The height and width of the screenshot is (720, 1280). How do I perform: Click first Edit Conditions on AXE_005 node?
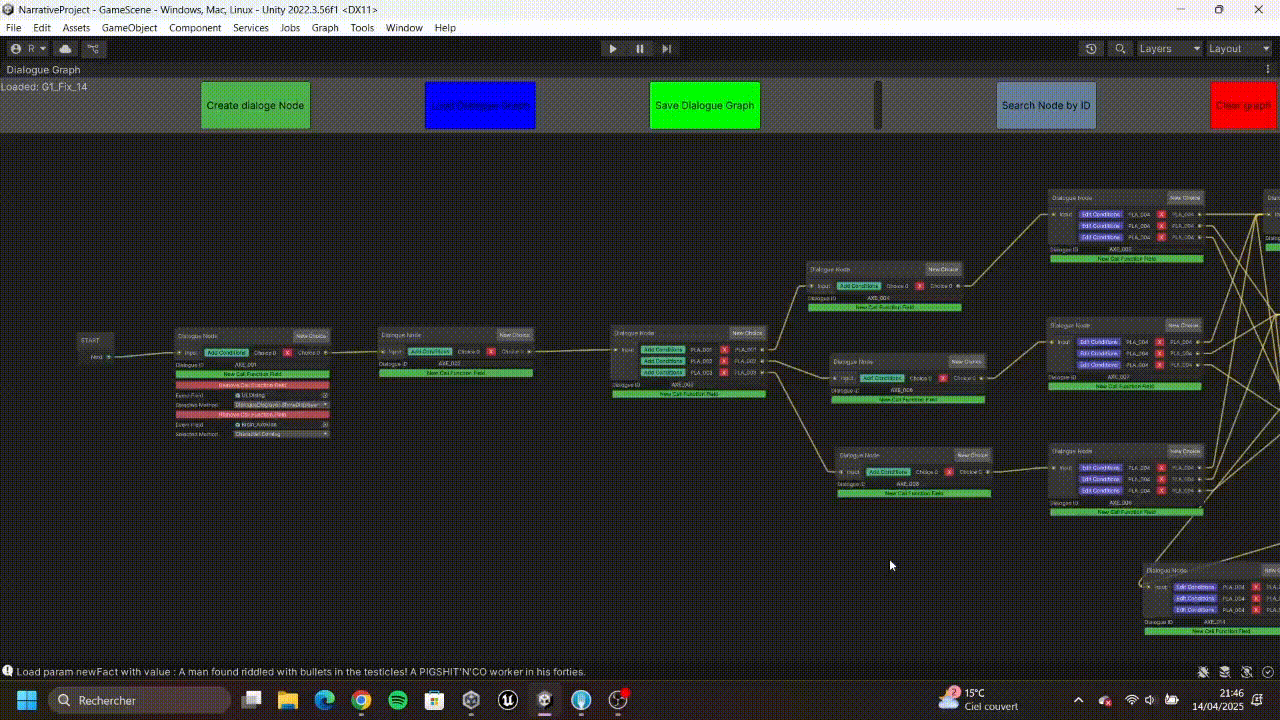click(x=1100, y=214)
